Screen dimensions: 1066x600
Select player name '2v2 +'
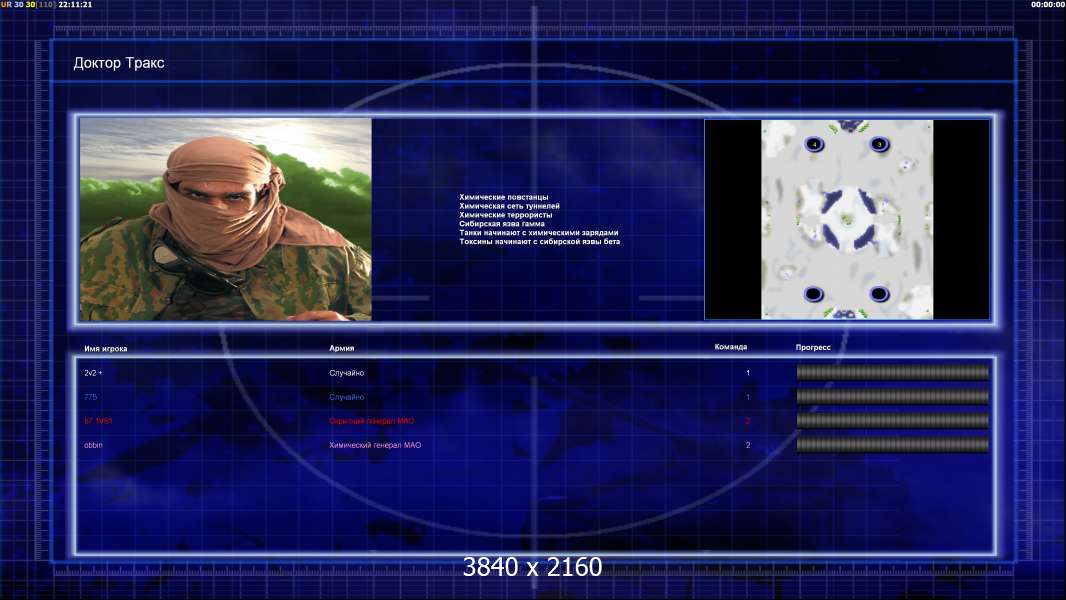(x=93, y=373)
